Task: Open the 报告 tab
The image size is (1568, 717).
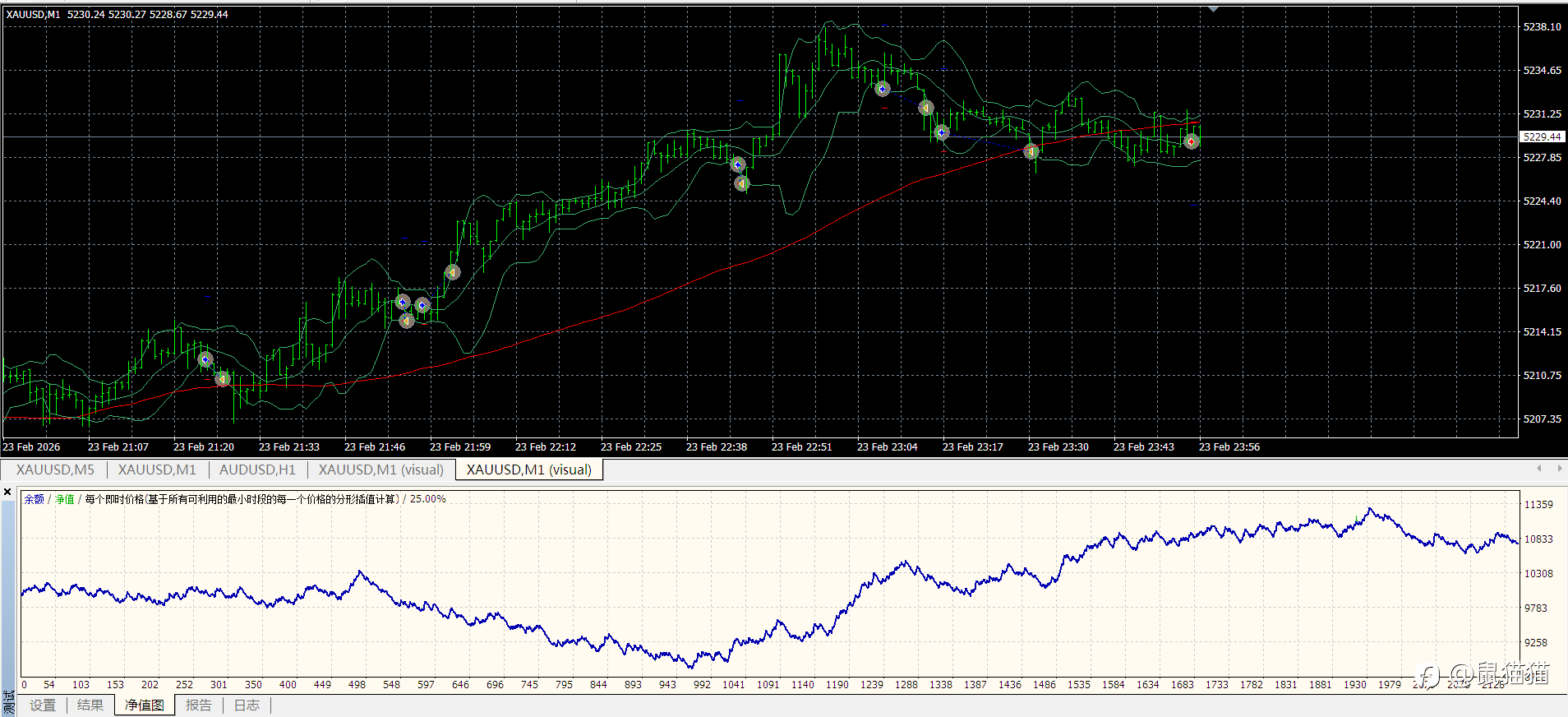Action: click(199, 705)
